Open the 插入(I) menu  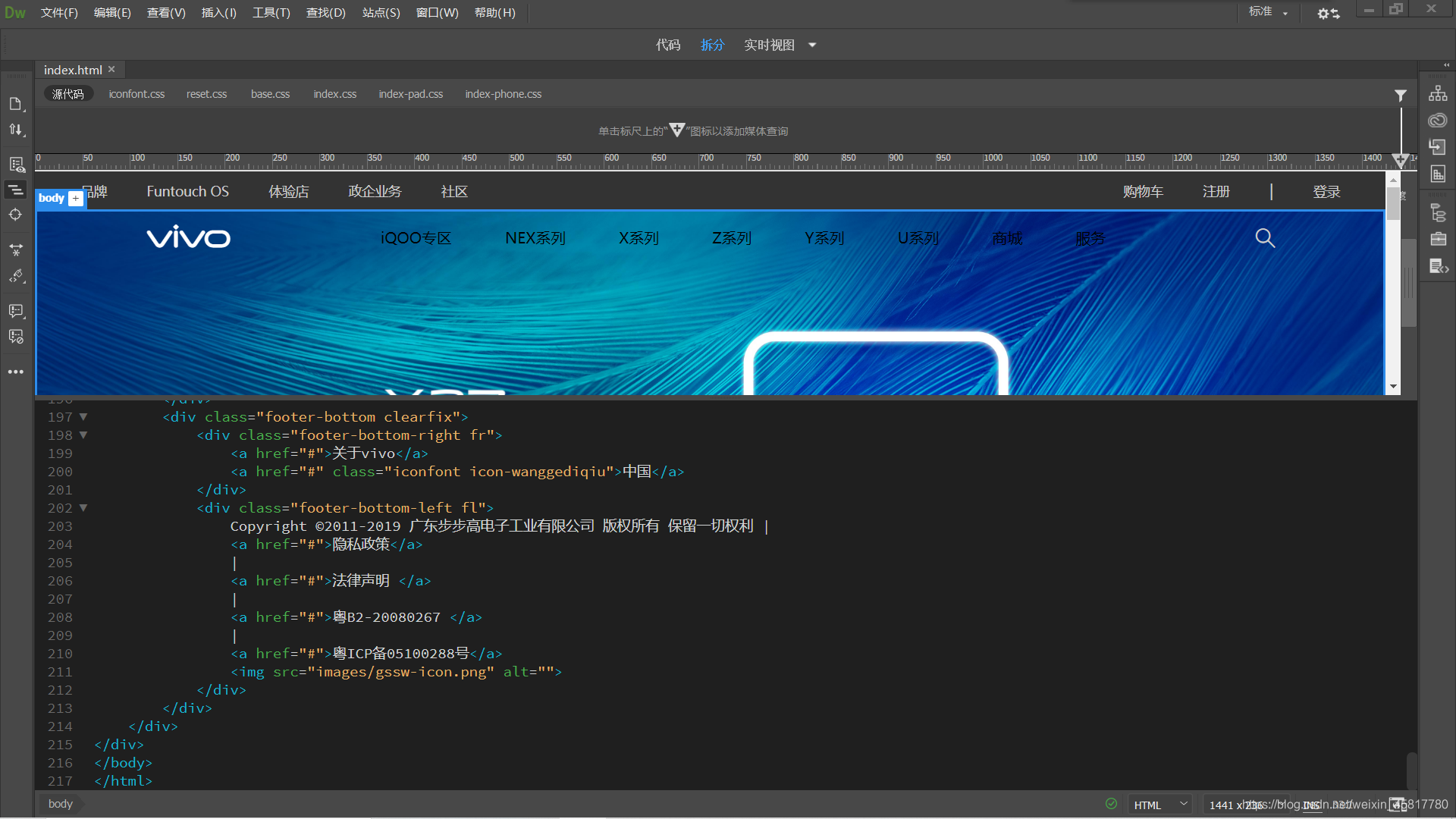click(219, 13)
